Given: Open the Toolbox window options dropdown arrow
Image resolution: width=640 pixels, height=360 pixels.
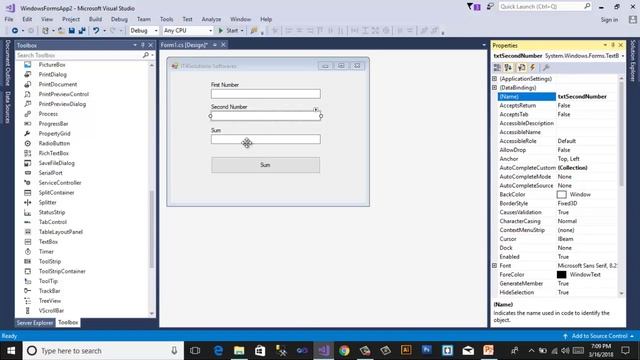Looking at the screenshot, I should click(135, 45).
